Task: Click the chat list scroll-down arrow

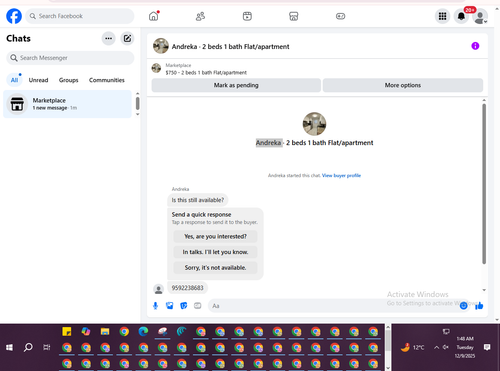Action: tap(137, 114)
